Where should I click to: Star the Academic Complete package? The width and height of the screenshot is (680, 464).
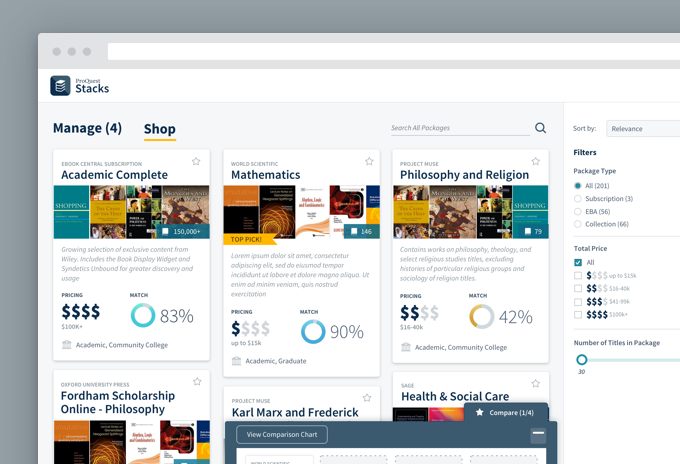tap(196, 161)
